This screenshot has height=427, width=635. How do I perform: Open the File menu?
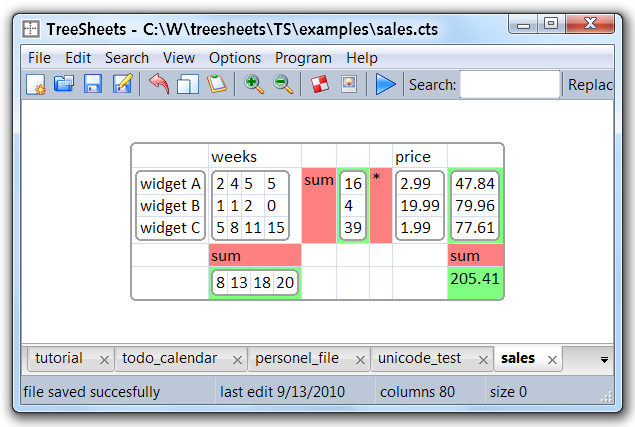(39, 58)
